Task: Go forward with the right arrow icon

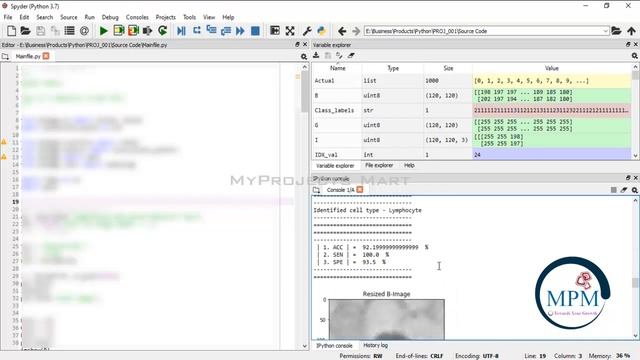Action: point(356,31)
